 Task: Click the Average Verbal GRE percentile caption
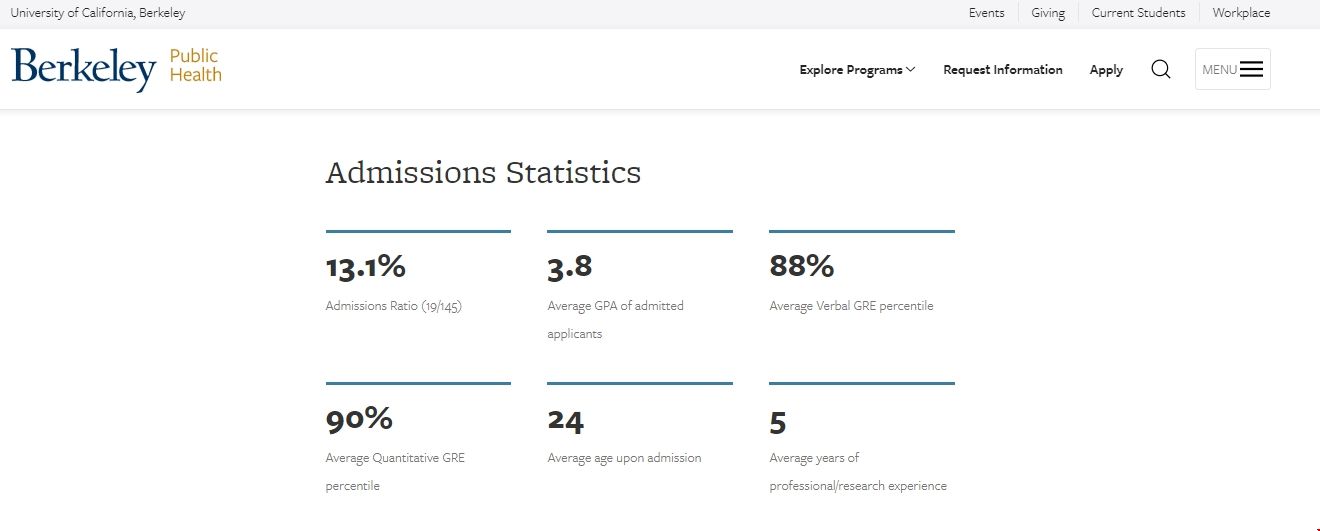(851, 306)
